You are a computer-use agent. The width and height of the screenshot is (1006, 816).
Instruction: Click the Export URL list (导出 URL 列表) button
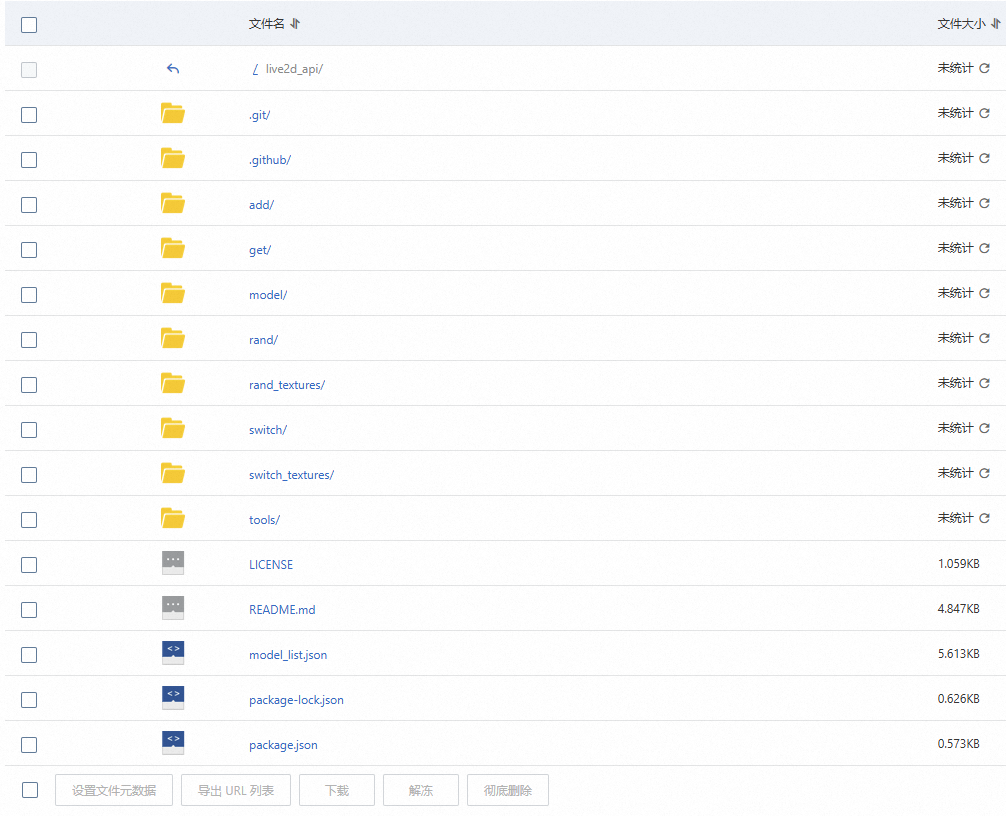click(x=243, y=790)
